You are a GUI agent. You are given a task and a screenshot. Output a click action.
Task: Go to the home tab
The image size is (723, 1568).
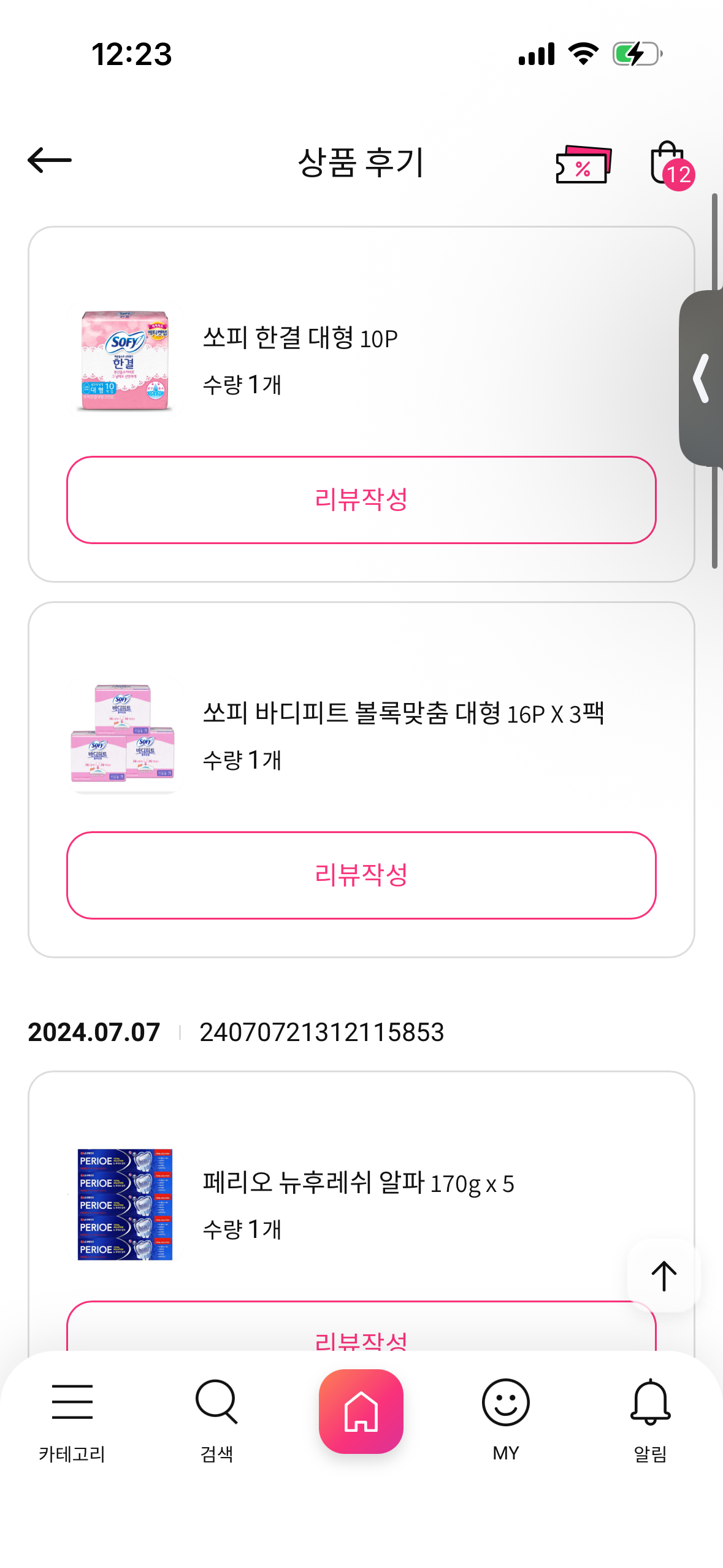click(361, 1411)
